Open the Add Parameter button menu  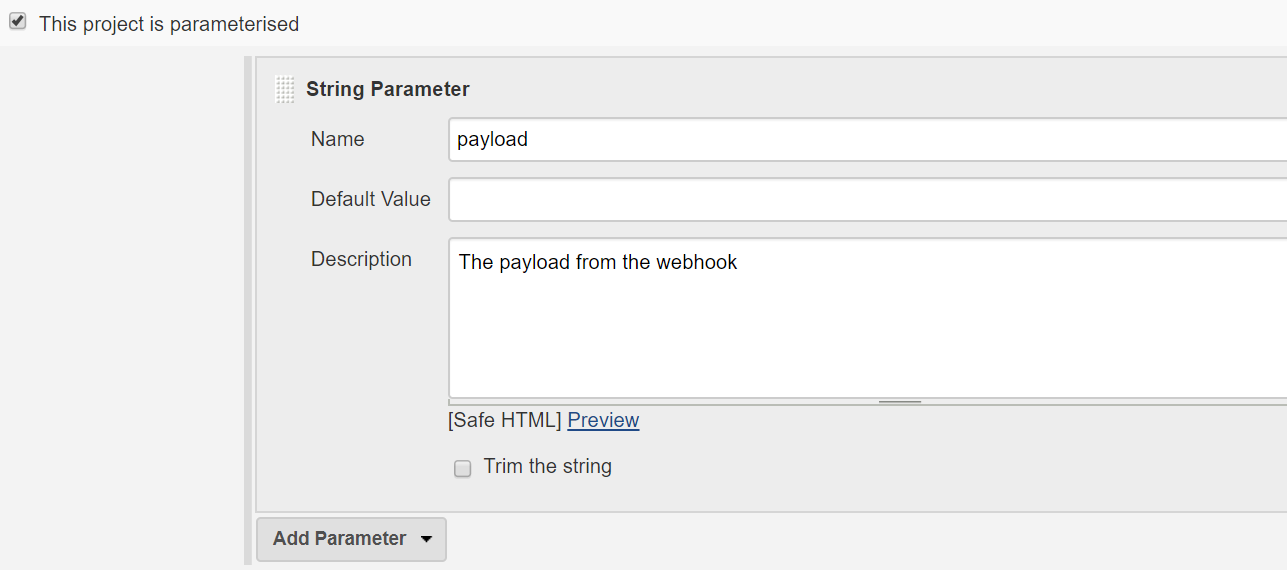point(340,539)
